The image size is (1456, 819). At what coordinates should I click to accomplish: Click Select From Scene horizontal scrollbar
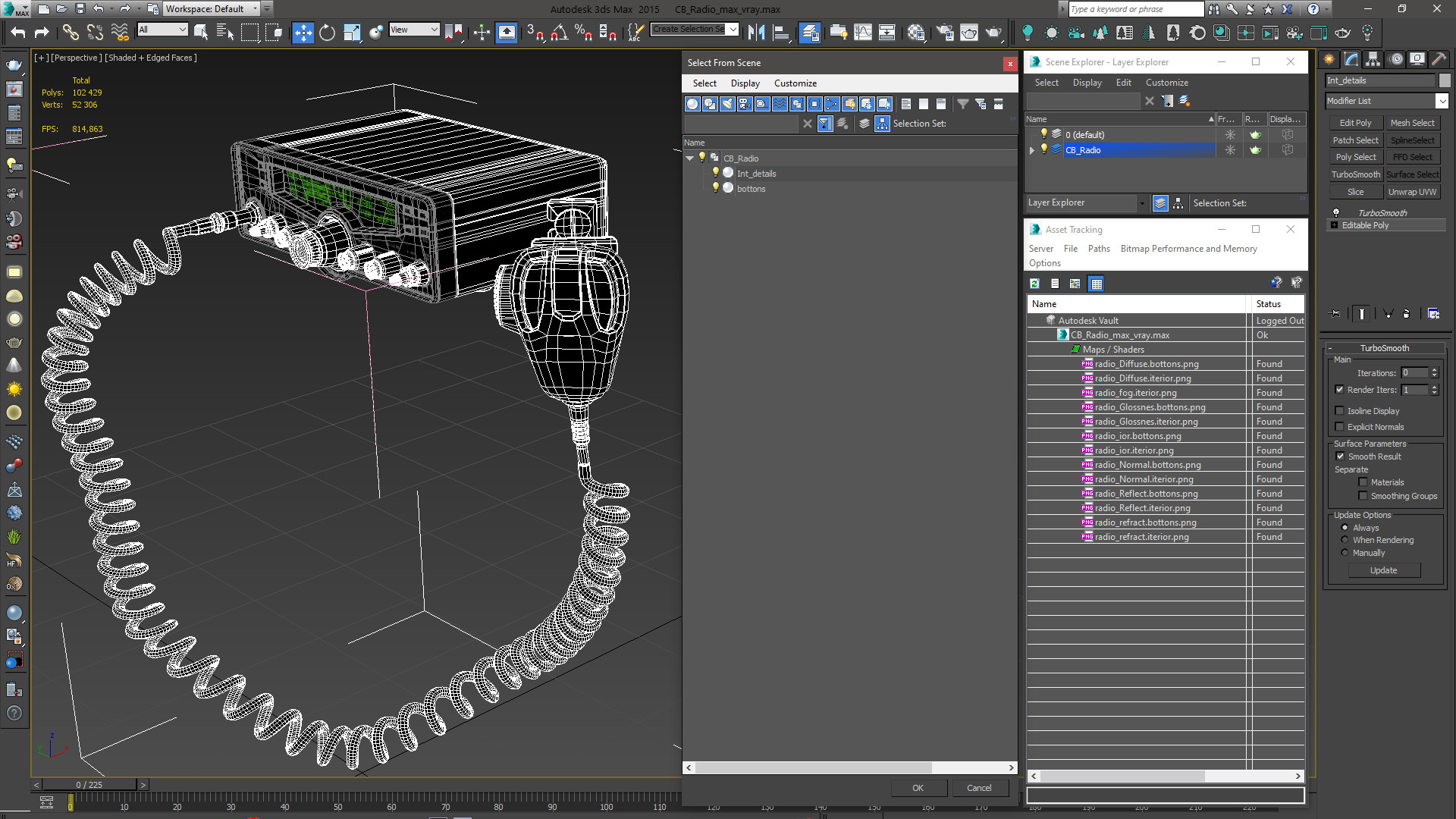pyautogui.click(x=813, y=768)
